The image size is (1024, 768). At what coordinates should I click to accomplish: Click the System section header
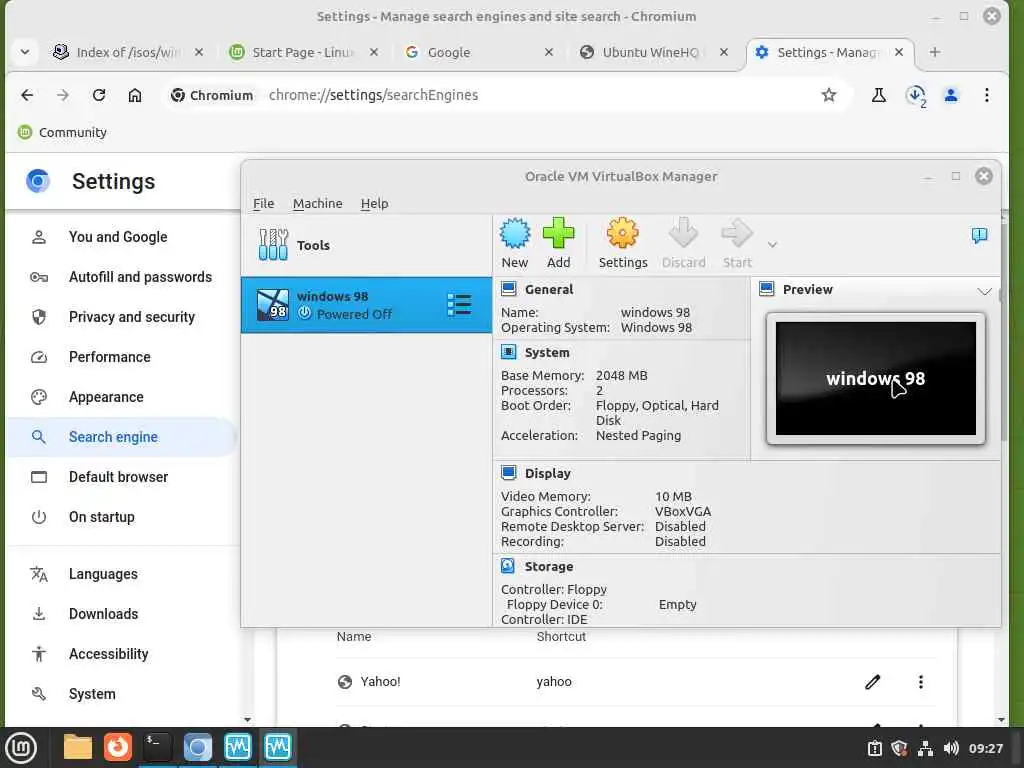tap(547, 353)
